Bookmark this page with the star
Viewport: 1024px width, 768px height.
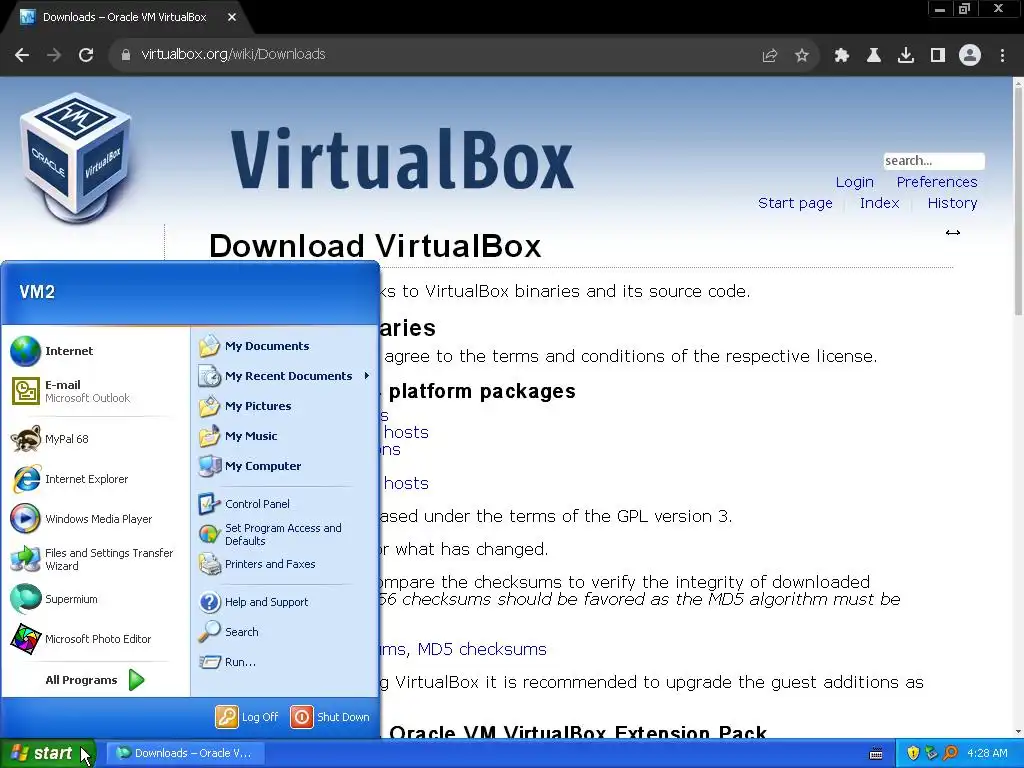click(x=802, y=56)
